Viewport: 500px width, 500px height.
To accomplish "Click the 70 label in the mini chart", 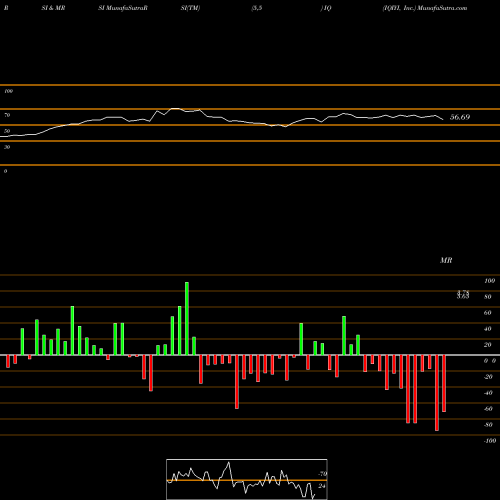I will click(323, 474).
